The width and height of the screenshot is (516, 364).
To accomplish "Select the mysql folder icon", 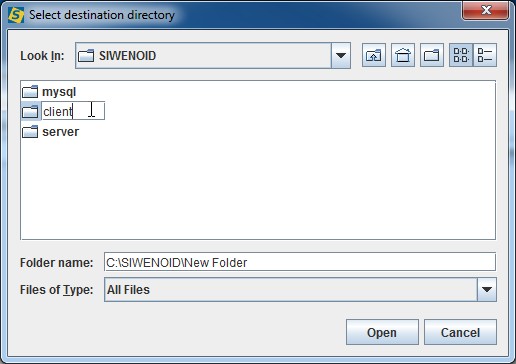I will (x=30, y=92).
